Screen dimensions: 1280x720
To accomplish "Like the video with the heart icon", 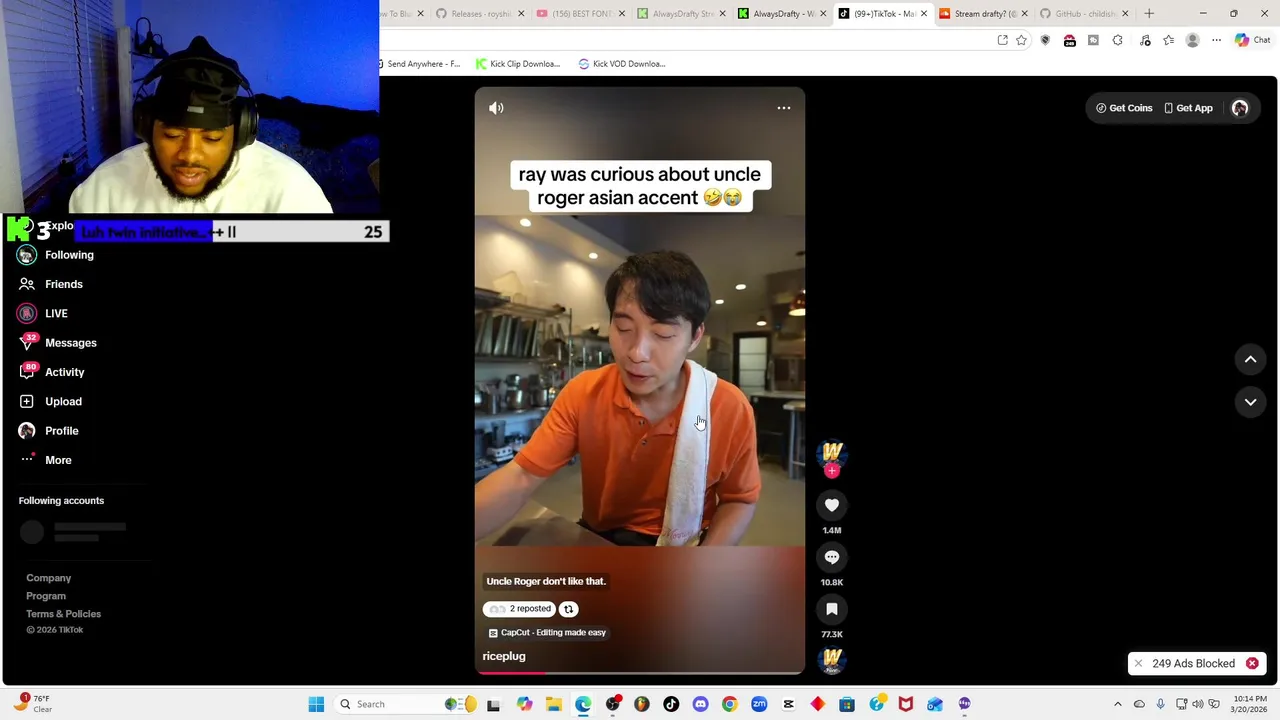I will coord(832,505).
